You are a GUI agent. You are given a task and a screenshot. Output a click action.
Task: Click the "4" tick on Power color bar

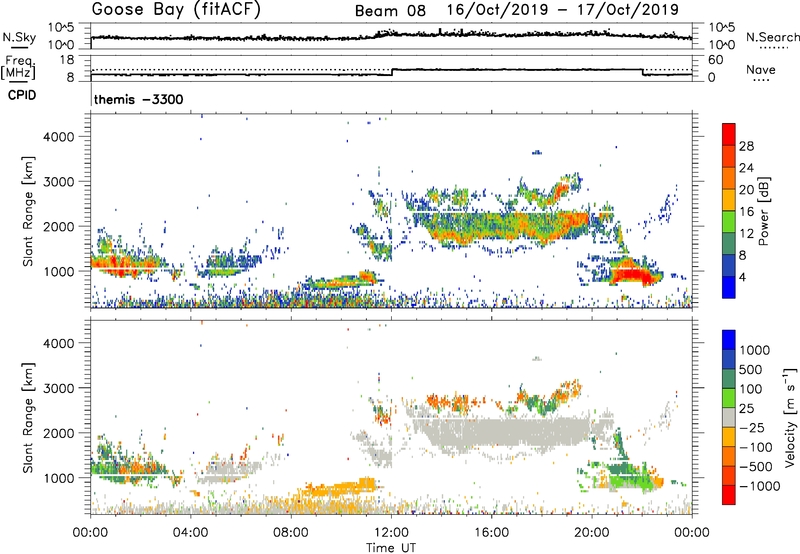click(x=742, y=277)
